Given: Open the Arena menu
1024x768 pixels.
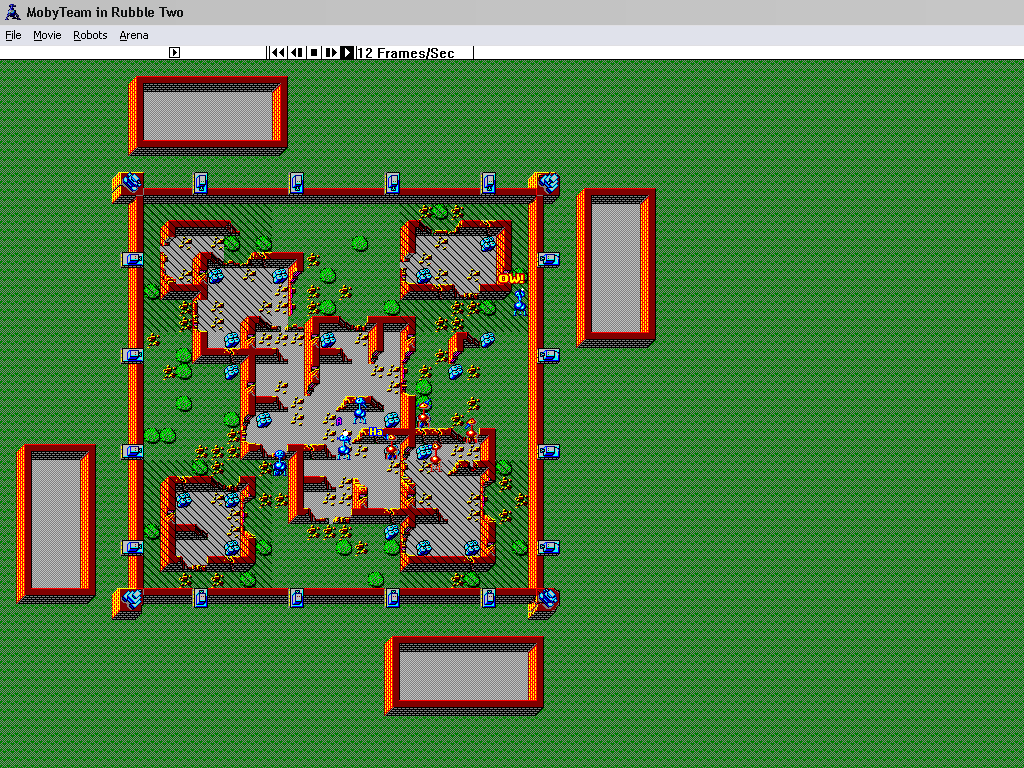Looking at the screenshot, I should tap(134, 35).
